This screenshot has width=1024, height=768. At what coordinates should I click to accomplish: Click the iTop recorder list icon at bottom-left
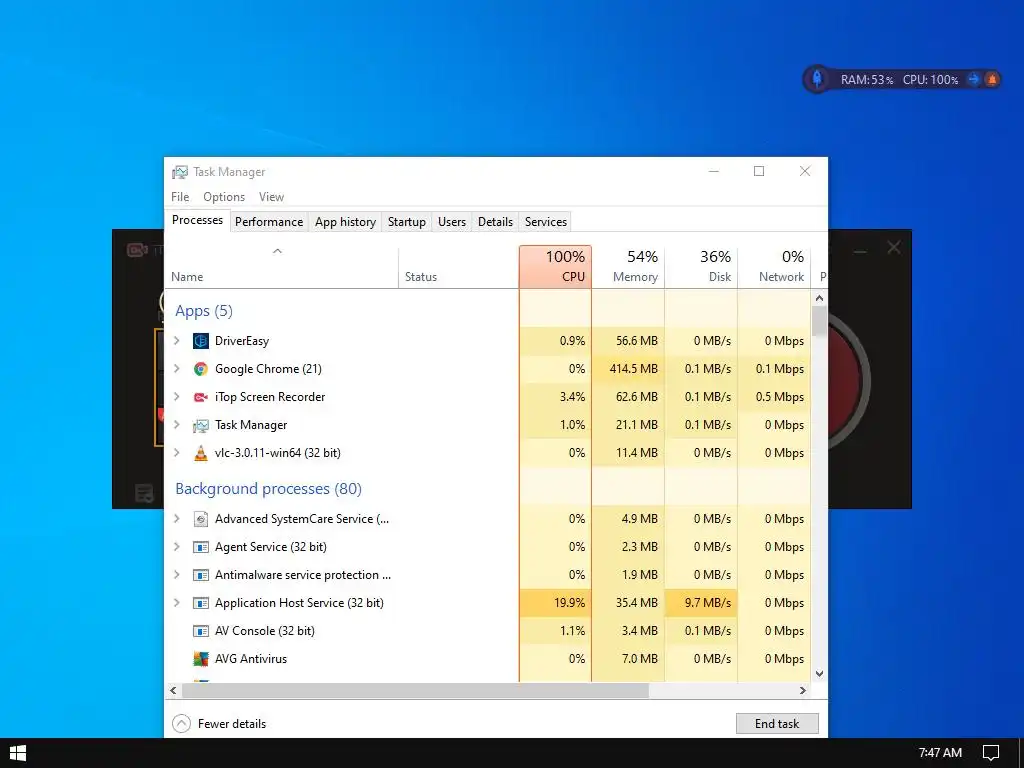[x=144, y=494]
